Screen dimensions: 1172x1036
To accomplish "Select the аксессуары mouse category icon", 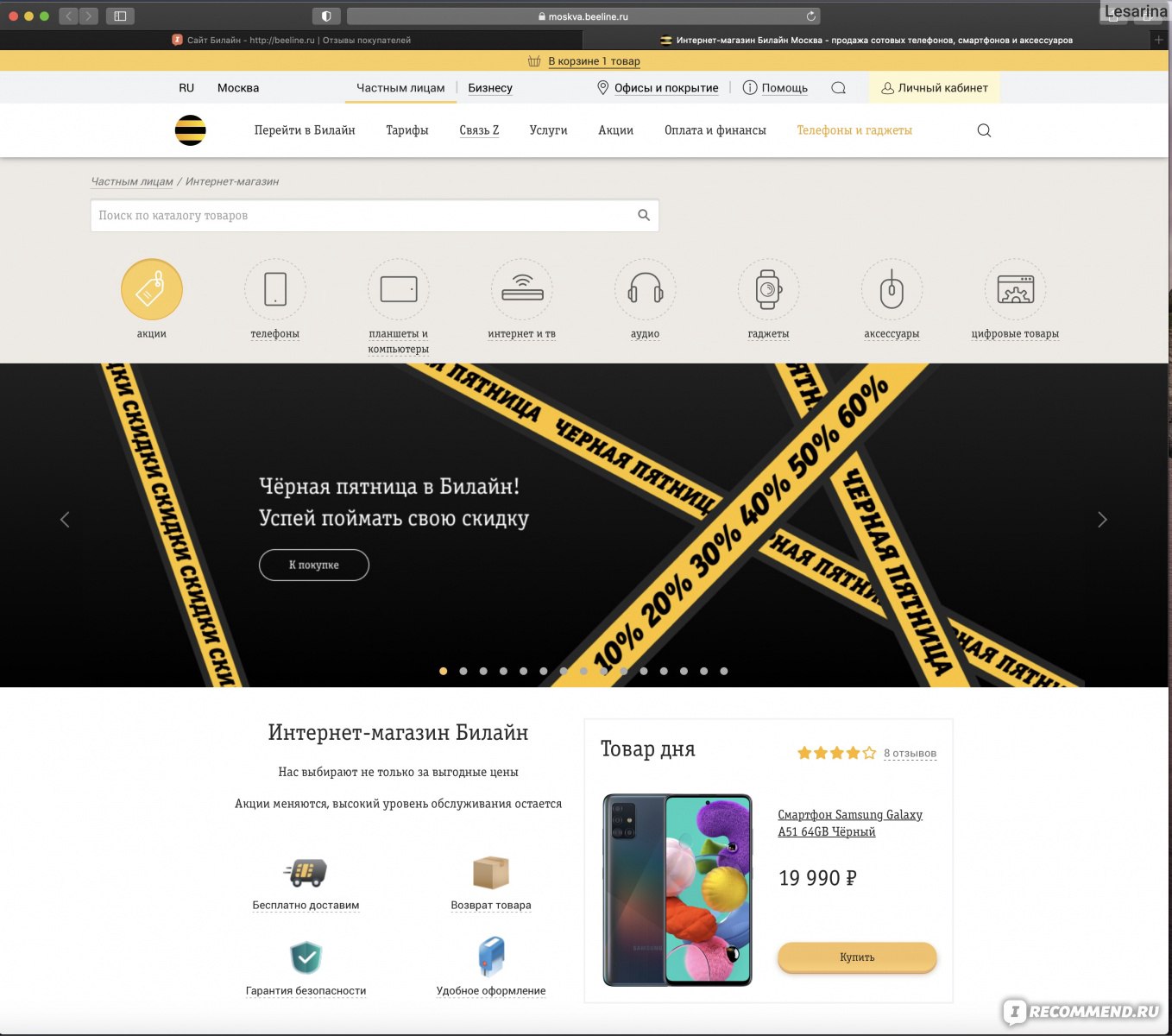I will click(892, 290).
